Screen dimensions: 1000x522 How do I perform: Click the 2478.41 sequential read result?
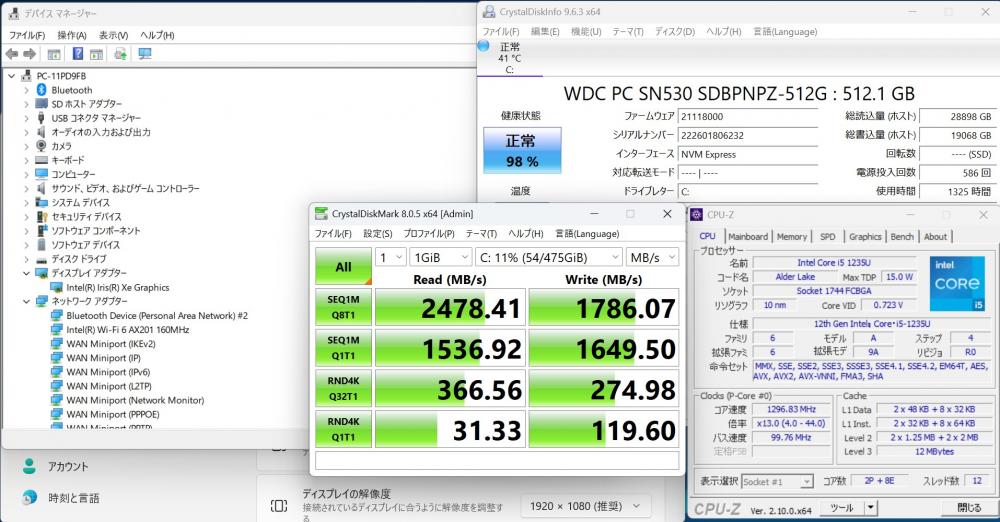coord(450,308)
